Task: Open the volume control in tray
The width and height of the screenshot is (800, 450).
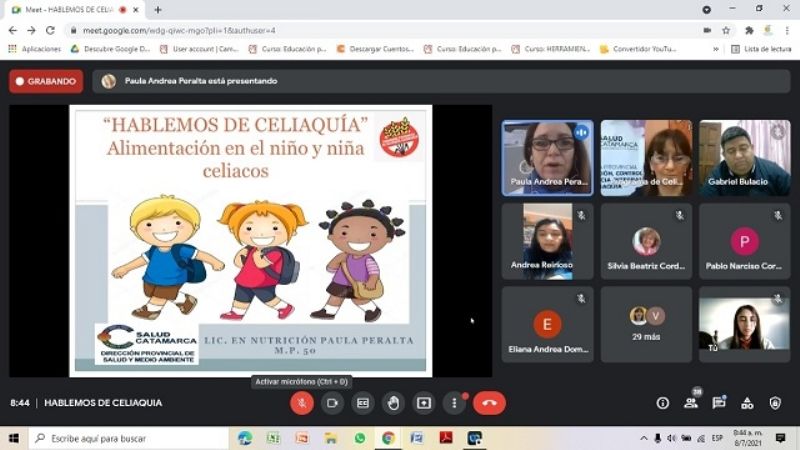Action: click(x=671, y=438)
